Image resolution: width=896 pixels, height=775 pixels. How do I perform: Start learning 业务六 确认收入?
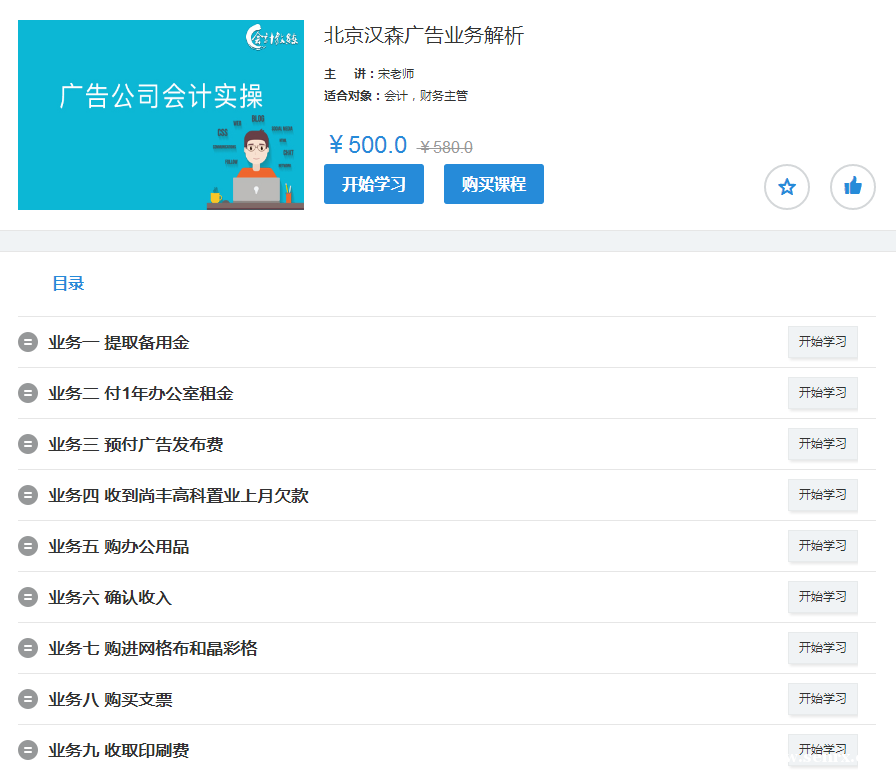coord(822,597)
